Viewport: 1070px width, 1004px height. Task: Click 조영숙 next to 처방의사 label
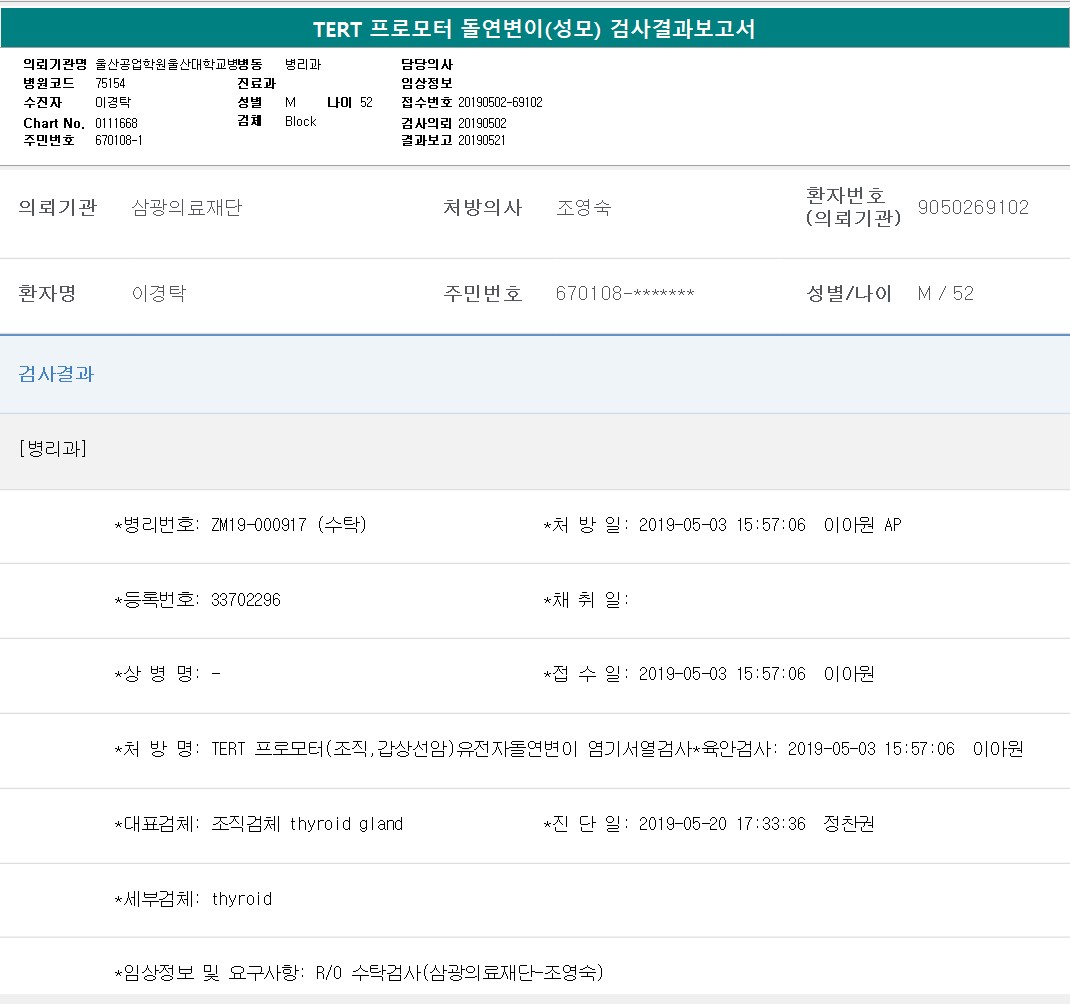[x=583, y=208]
